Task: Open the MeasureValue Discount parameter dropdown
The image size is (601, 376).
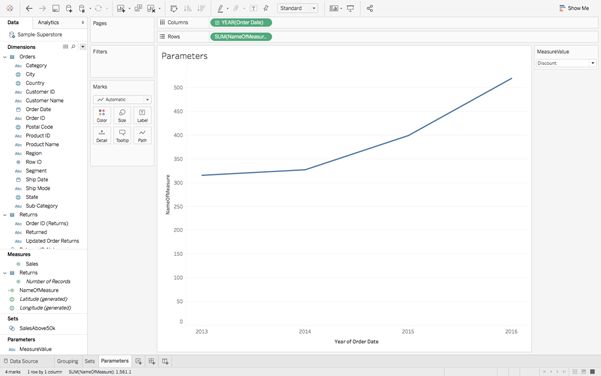Action: click(566, 63)
